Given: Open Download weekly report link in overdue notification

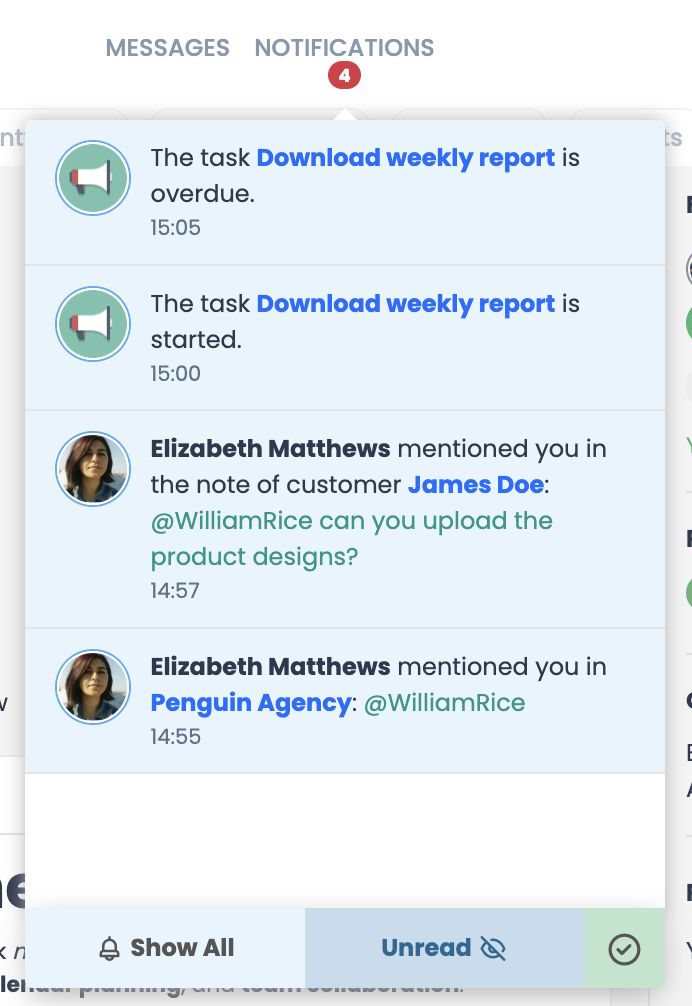Looking at the screenshot, I should pyautogui.click(x=405, y=158).
